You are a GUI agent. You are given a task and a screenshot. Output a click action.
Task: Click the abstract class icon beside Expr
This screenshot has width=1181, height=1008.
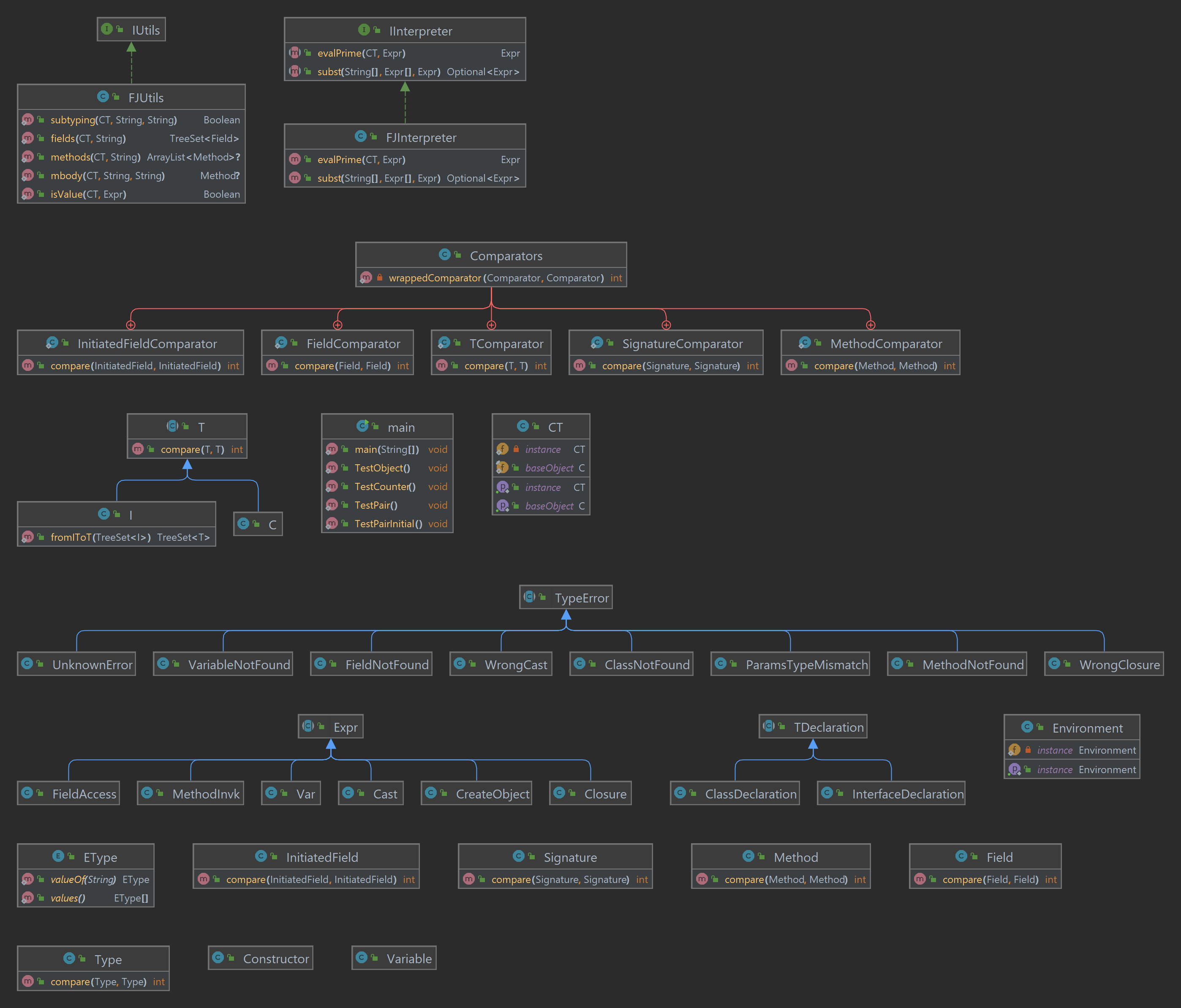point(308,726)
